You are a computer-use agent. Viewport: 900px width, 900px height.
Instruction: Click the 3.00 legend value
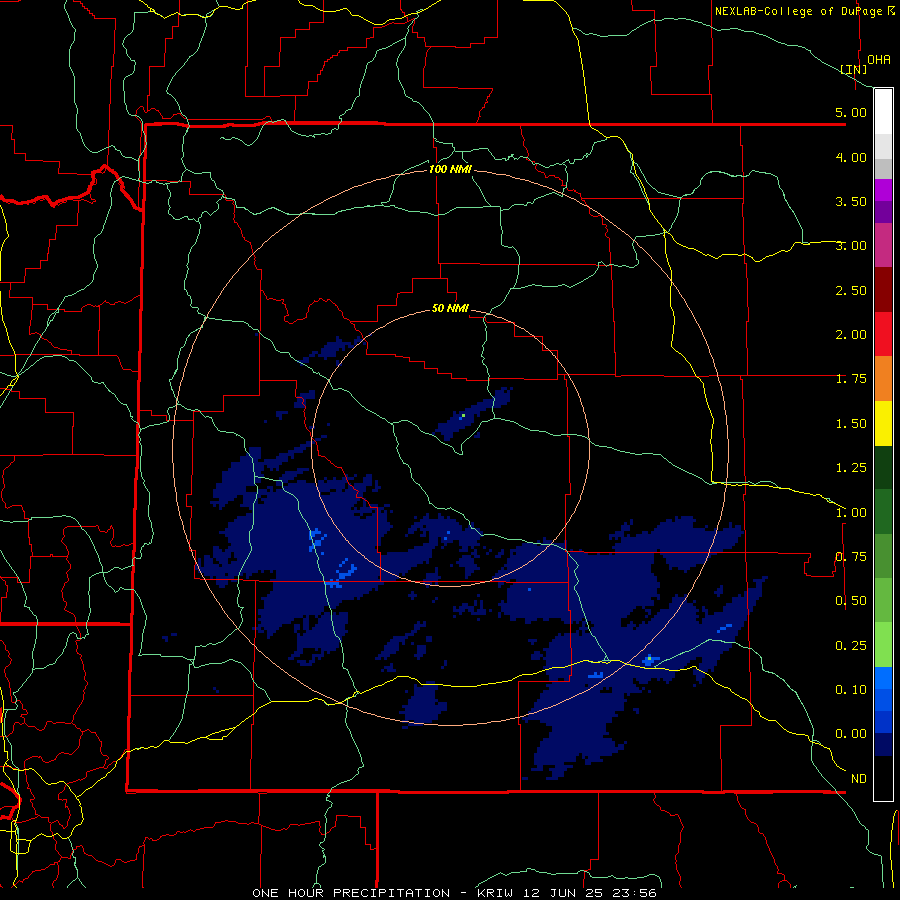point(851,246)
